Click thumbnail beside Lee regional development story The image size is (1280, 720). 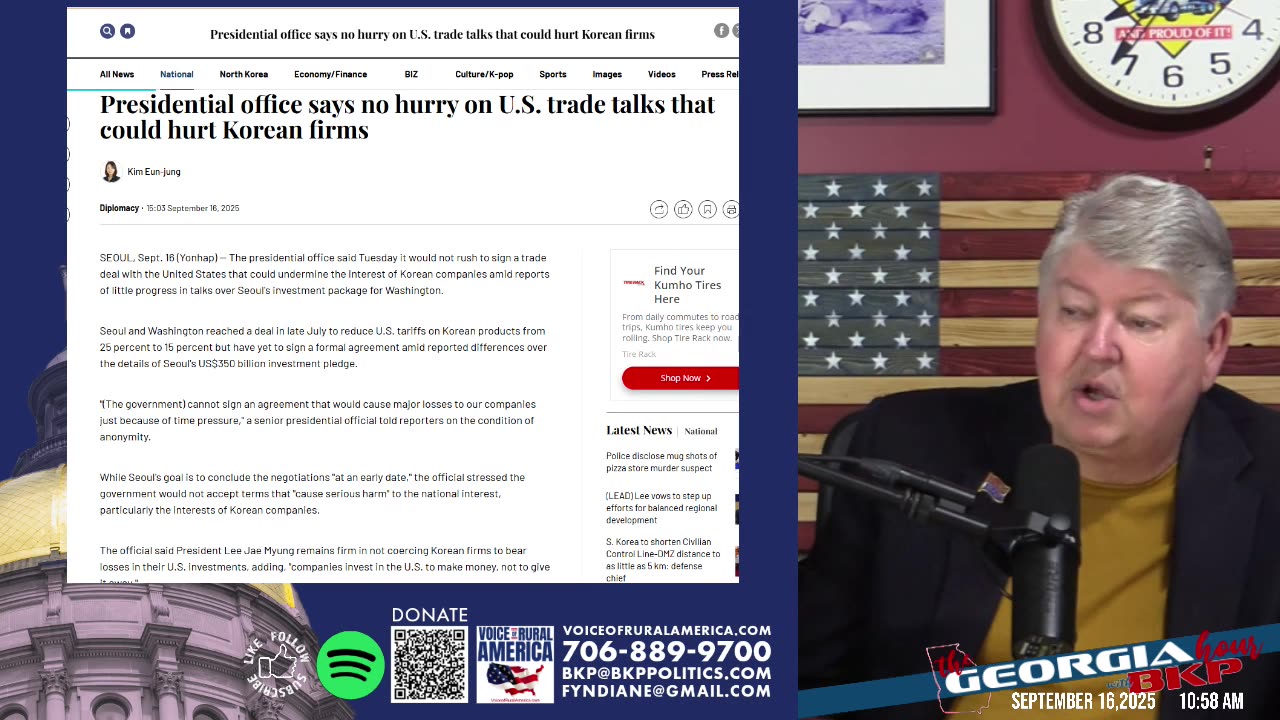point(737,508)
